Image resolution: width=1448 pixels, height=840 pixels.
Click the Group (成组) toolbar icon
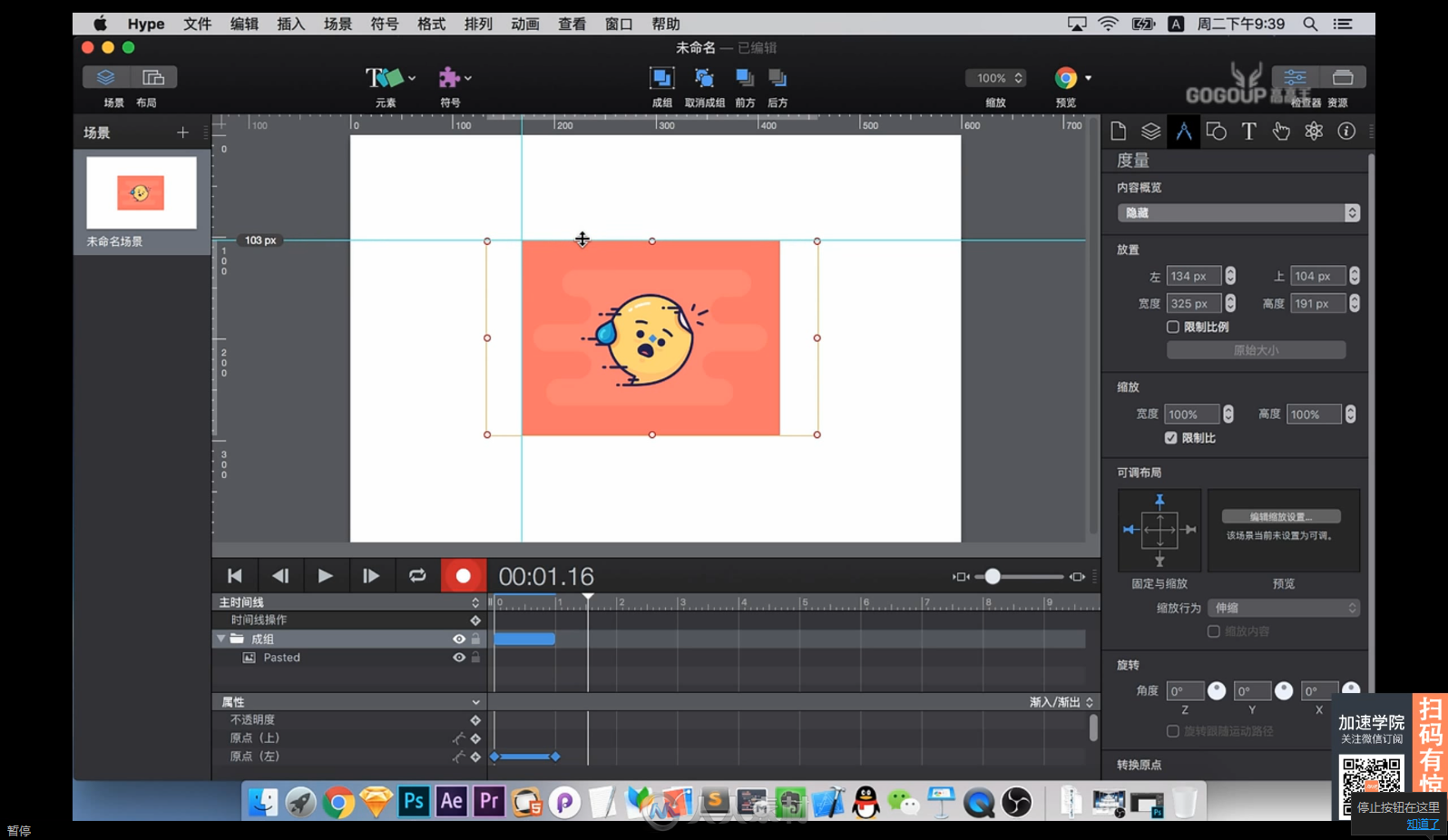click(x=661, y=78)
